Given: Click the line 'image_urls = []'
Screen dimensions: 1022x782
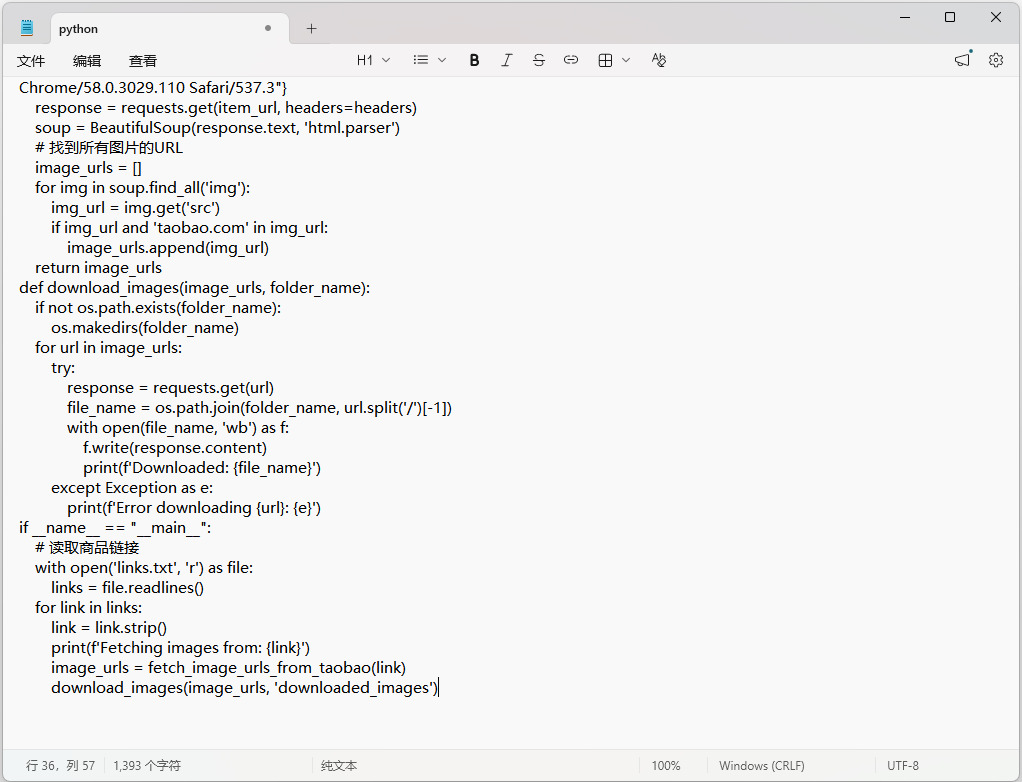Looking at the screenshot, I should [88, 168].
